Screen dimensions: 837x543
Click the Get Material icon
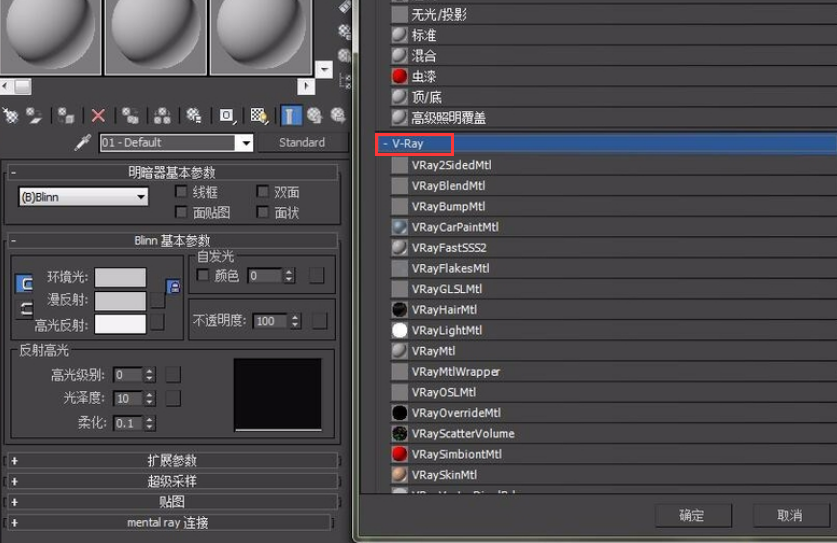(10, 115)
